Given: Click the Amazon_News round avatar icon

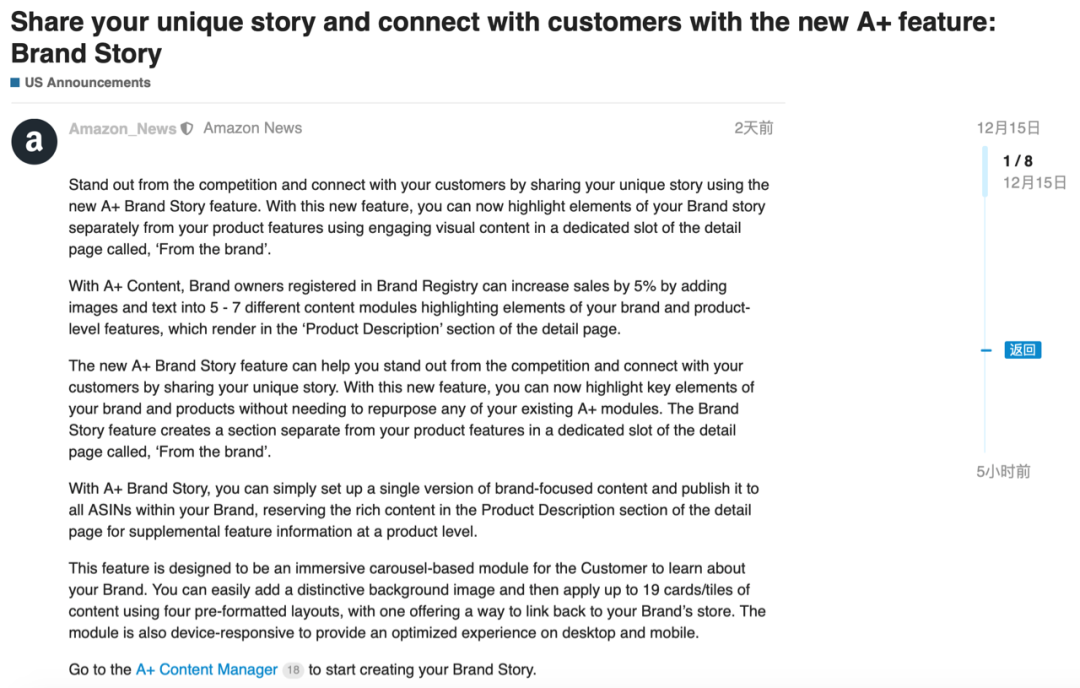Looking at the screenshot, I should [x=34, y=142].
